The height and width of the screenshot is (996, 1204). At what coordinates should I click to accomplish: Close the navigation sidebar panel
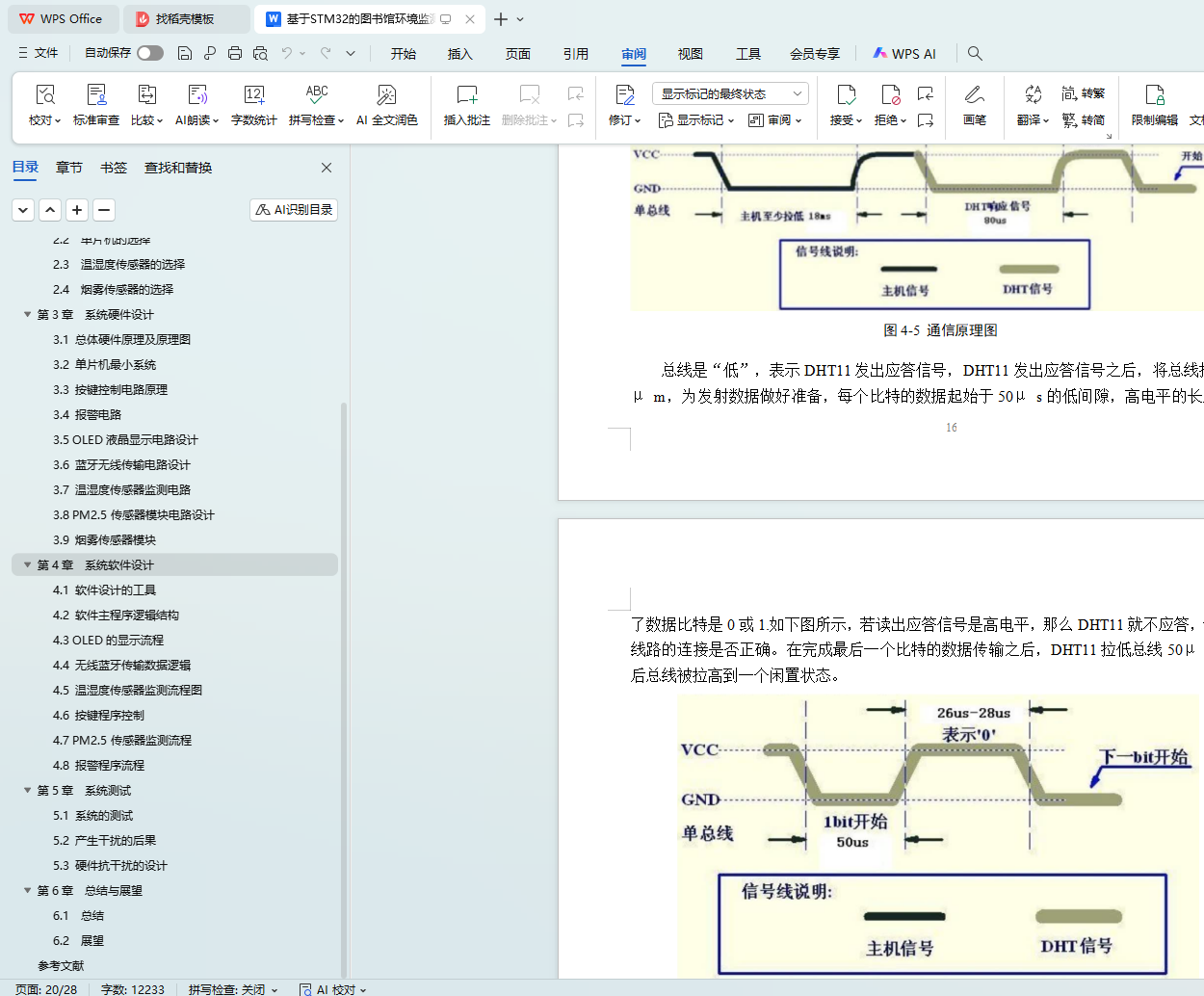327,168
